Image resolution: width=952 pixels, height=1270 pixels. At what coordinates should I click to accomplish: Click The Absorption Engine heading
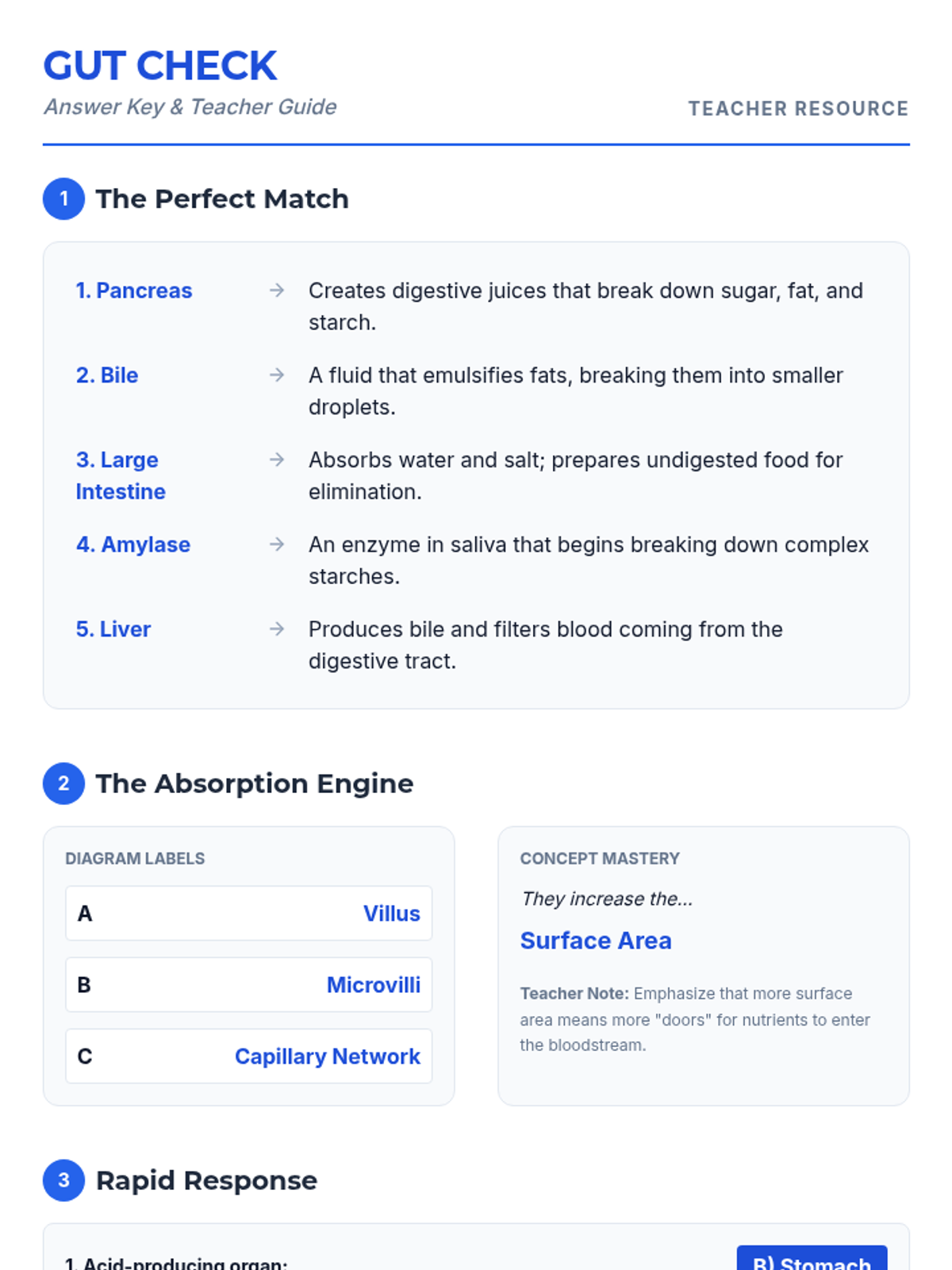click(255, 783)
